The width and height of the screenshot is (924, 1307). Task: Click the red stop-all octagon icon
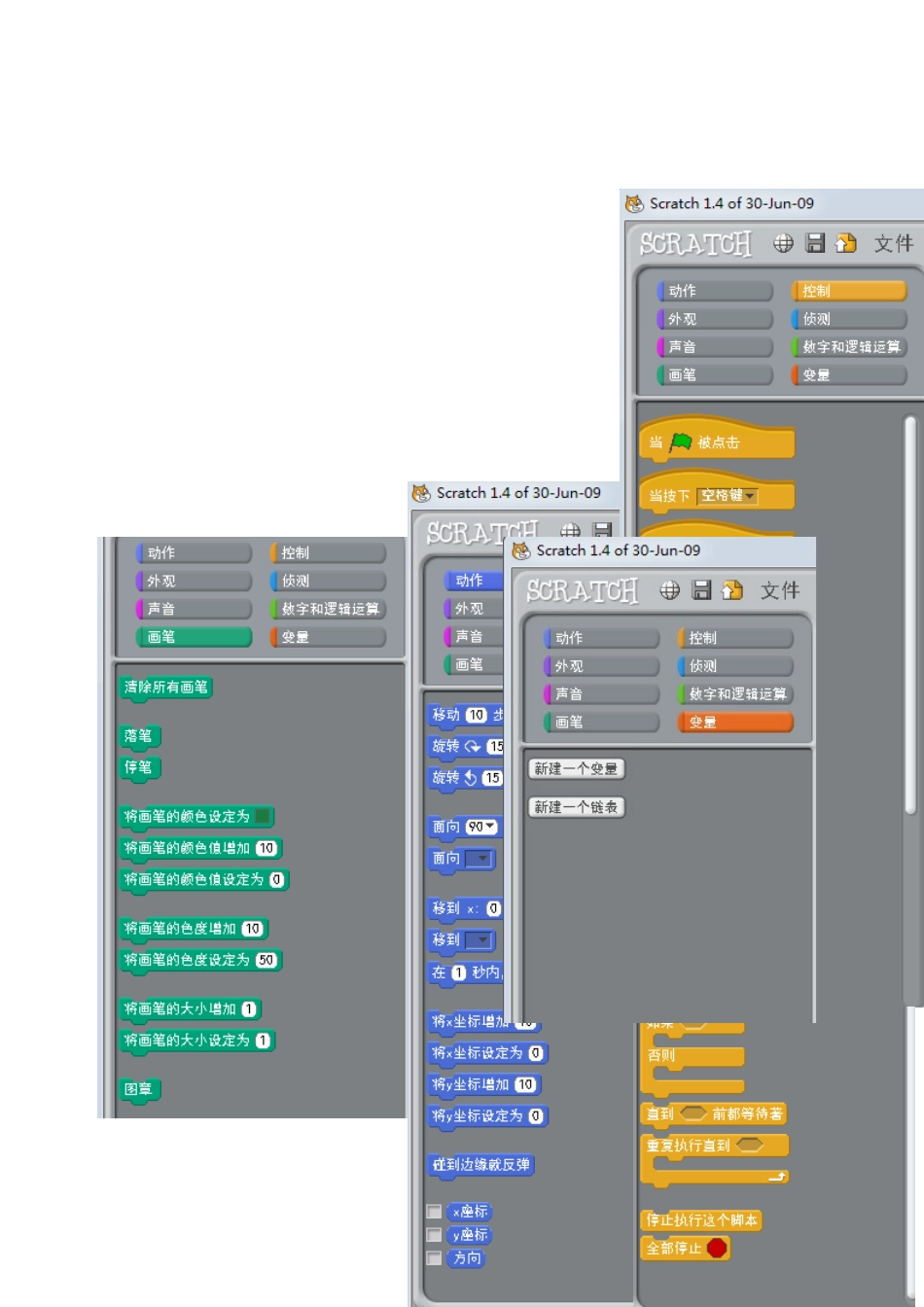(717, 1248)
